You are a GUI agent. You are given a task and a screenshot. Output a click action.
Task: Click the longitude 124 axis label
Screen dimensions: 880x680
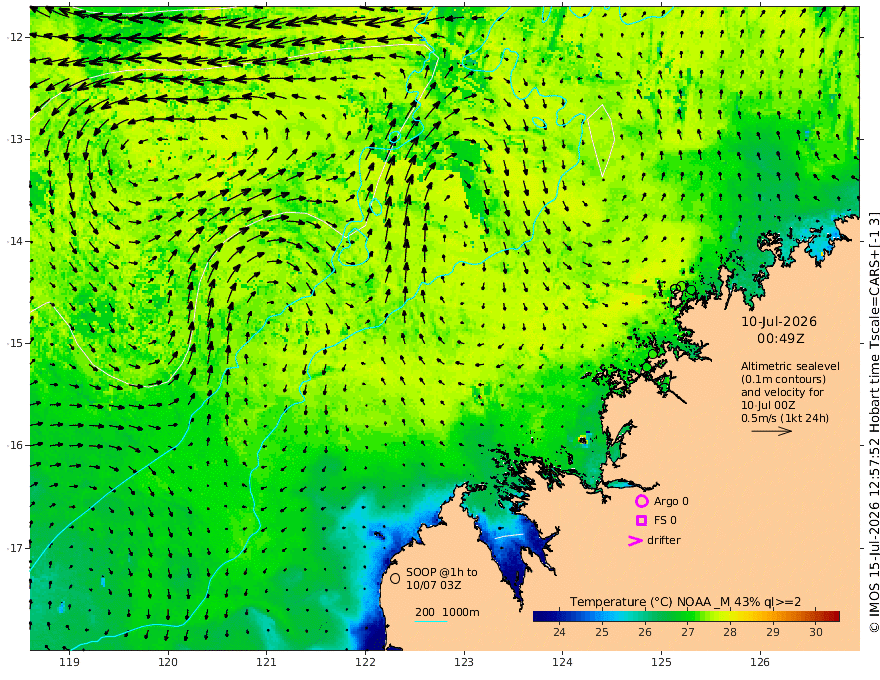click(x=563, y=662)
